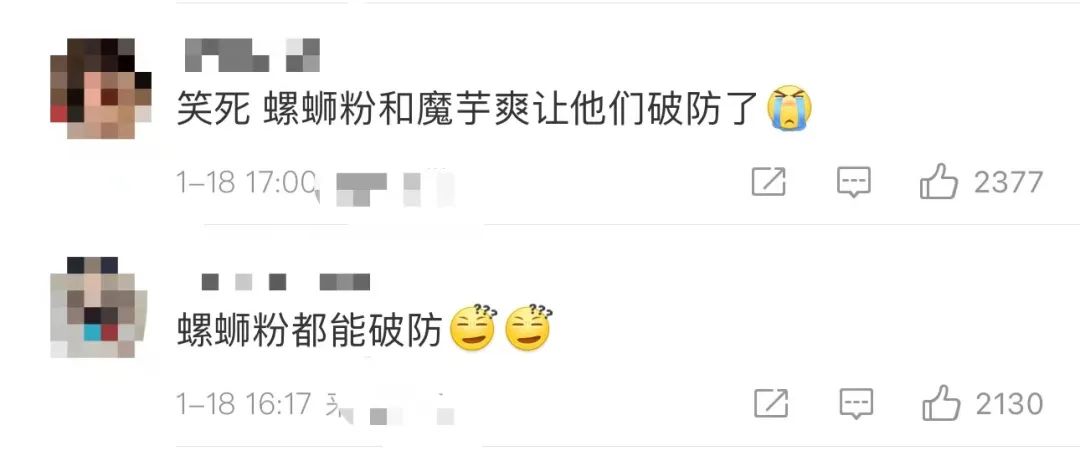Share the 17:00 comment via repost icon
Screen dimensions: 1080x461
769,182
